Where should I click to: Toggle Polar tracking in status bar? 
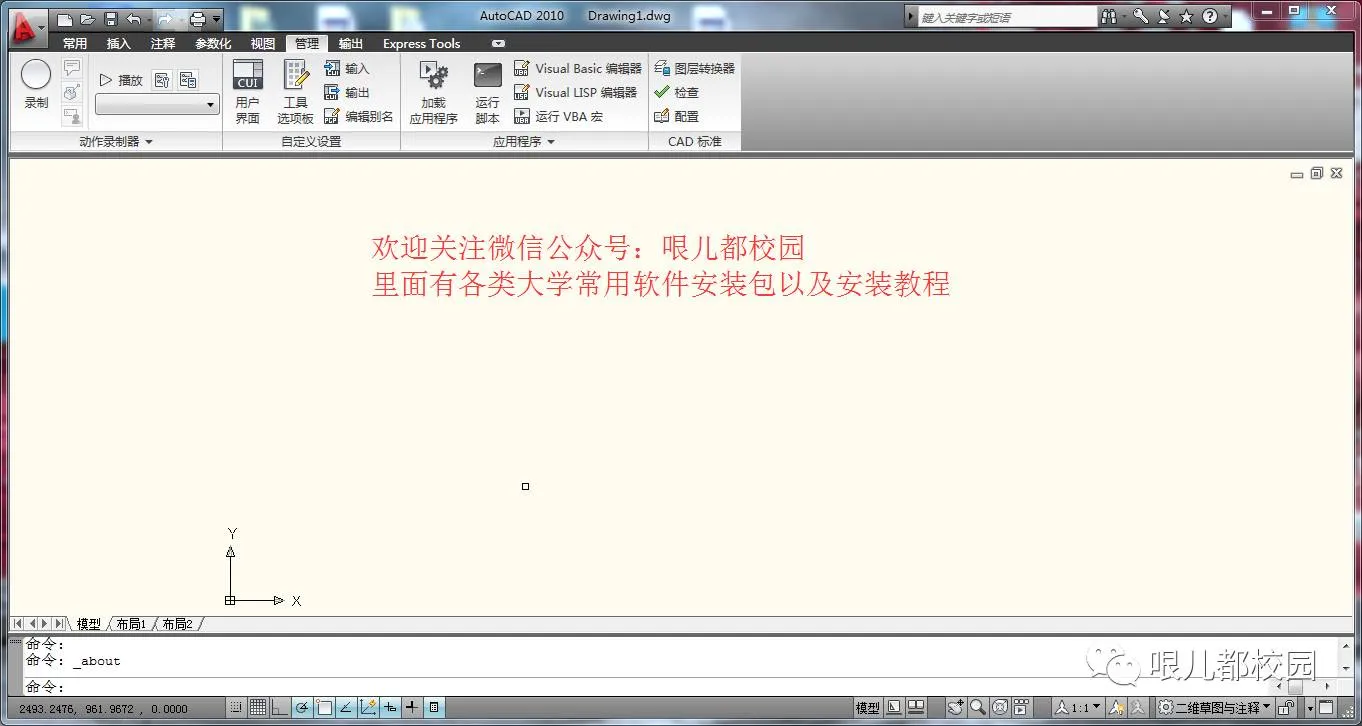pyautogui.click(x=302, y=708)
